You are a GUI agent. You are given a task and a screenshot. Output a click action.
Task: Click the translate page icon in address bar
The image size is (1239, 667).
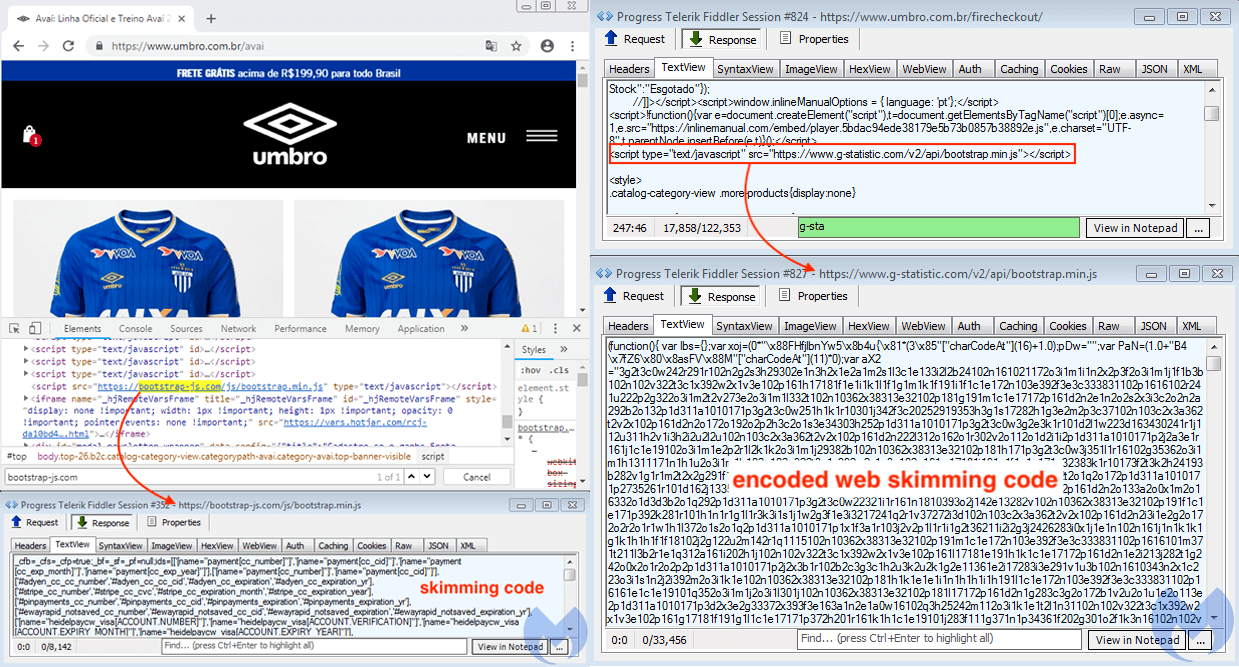(x=491, y=46)
